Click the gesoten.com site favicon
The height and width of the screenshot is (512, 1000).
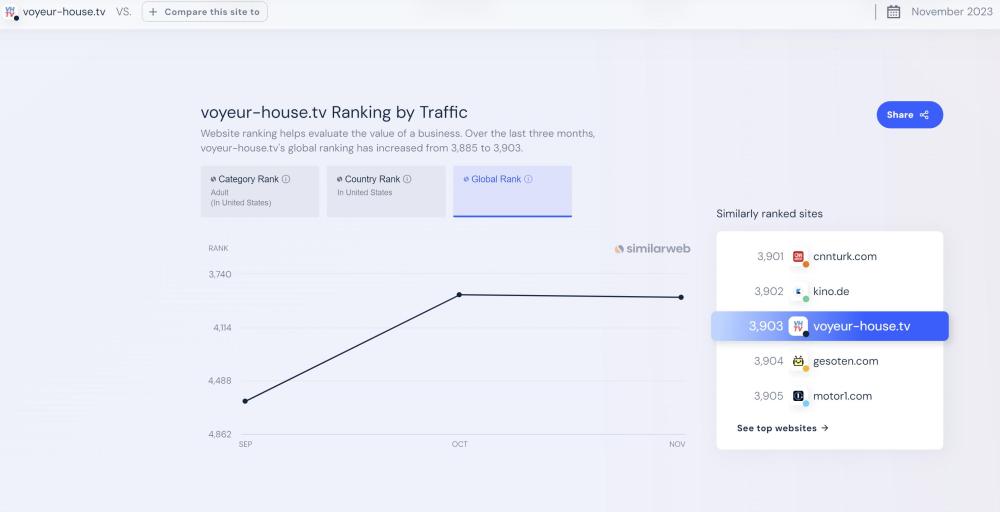(x=798, y=361)
